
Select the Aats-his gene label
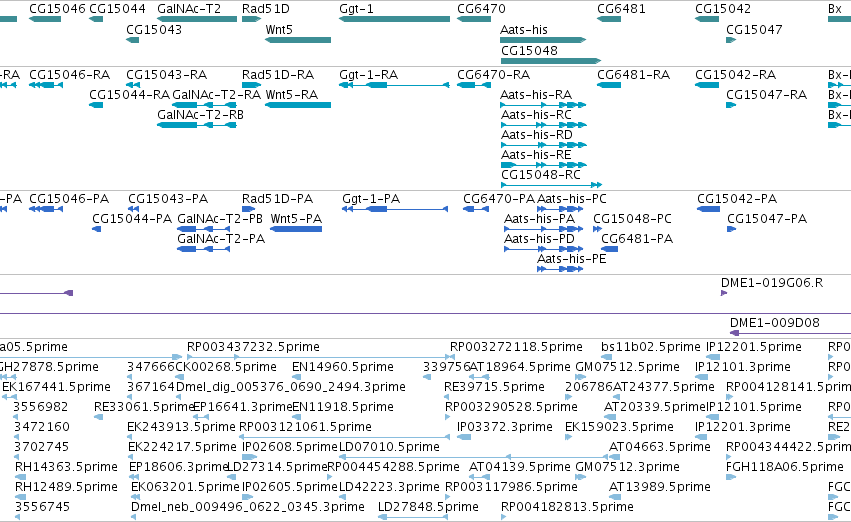(x=524, y=30)
